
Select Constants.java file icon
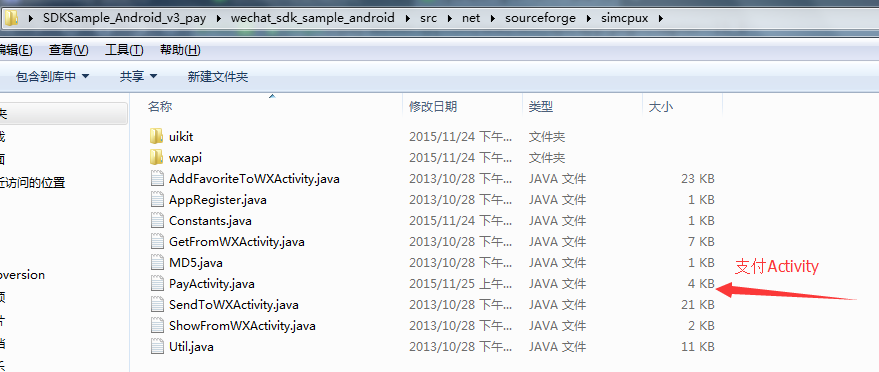click(157, 221)
